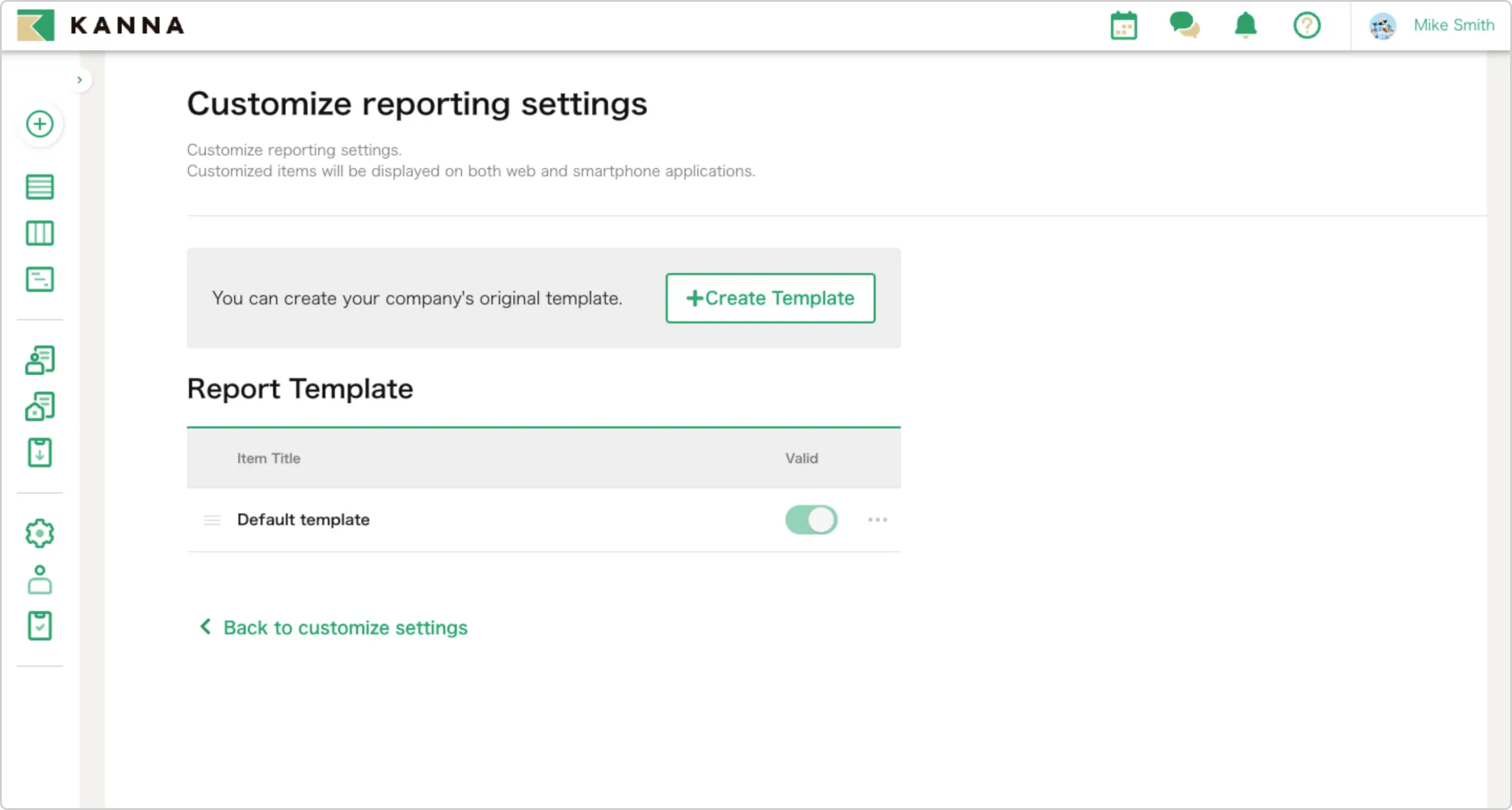Open the user person sidebar icon
This screenshot has width=1512, height=810.
40,580
